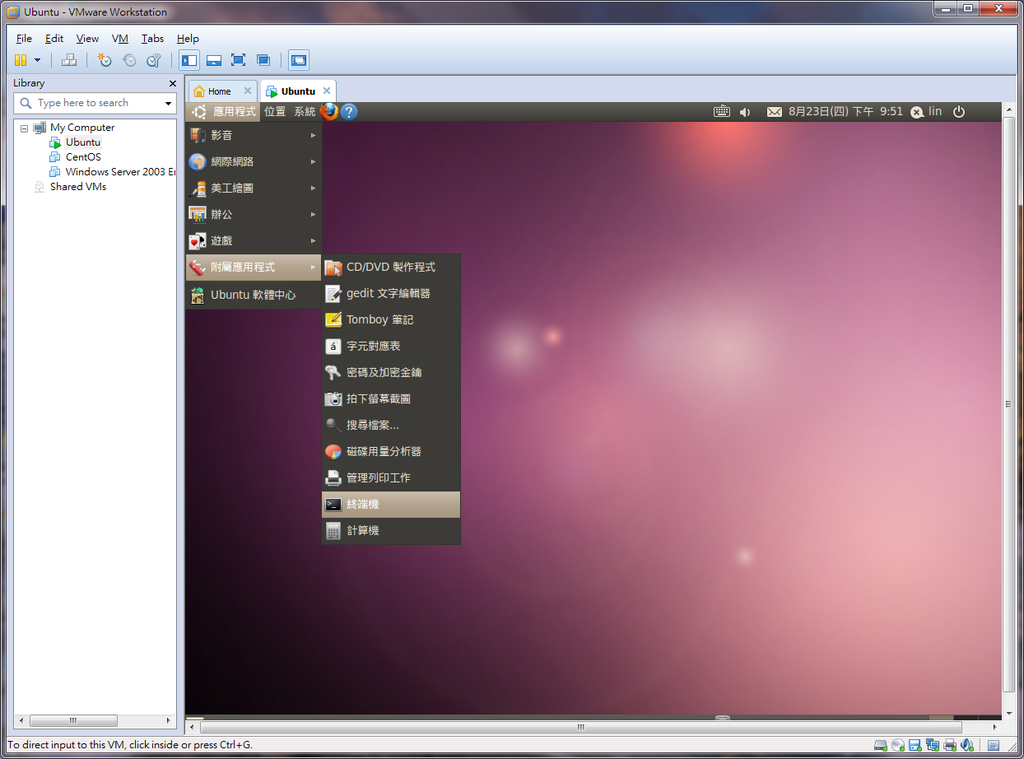Open the View menu

87,39
